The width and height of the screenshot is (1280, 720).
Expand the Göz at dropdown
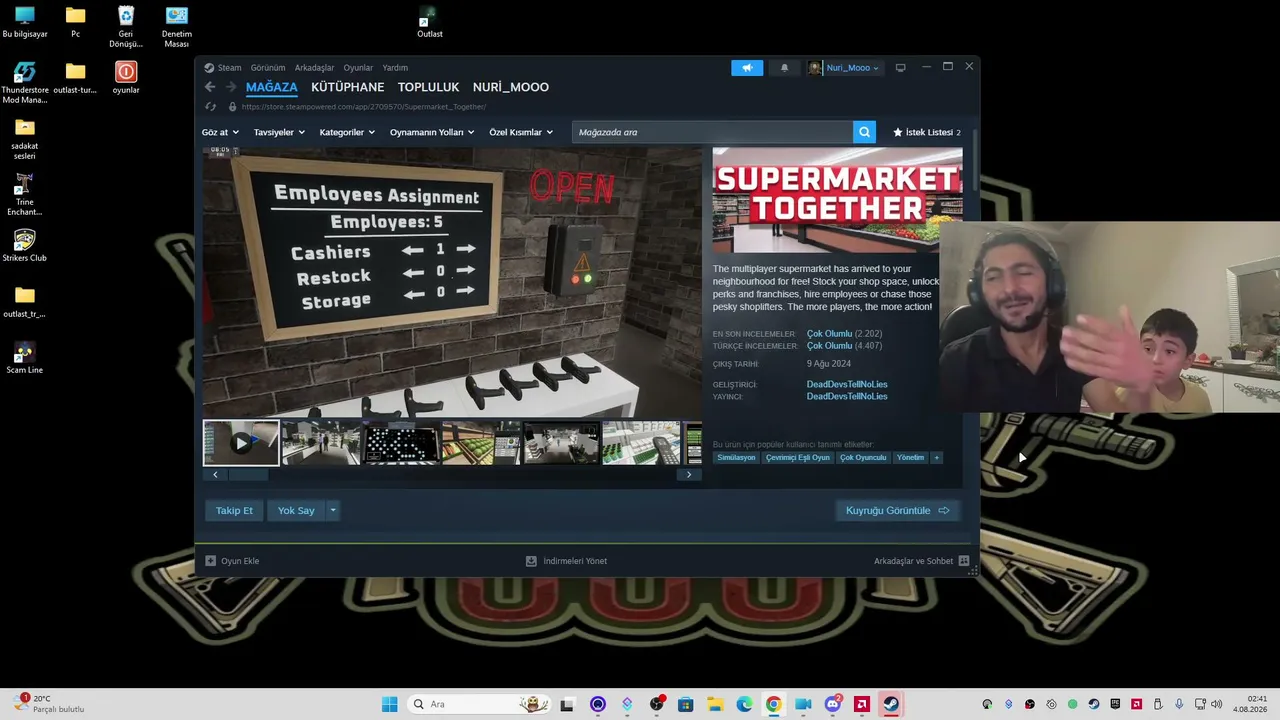(x=220, y=132)
